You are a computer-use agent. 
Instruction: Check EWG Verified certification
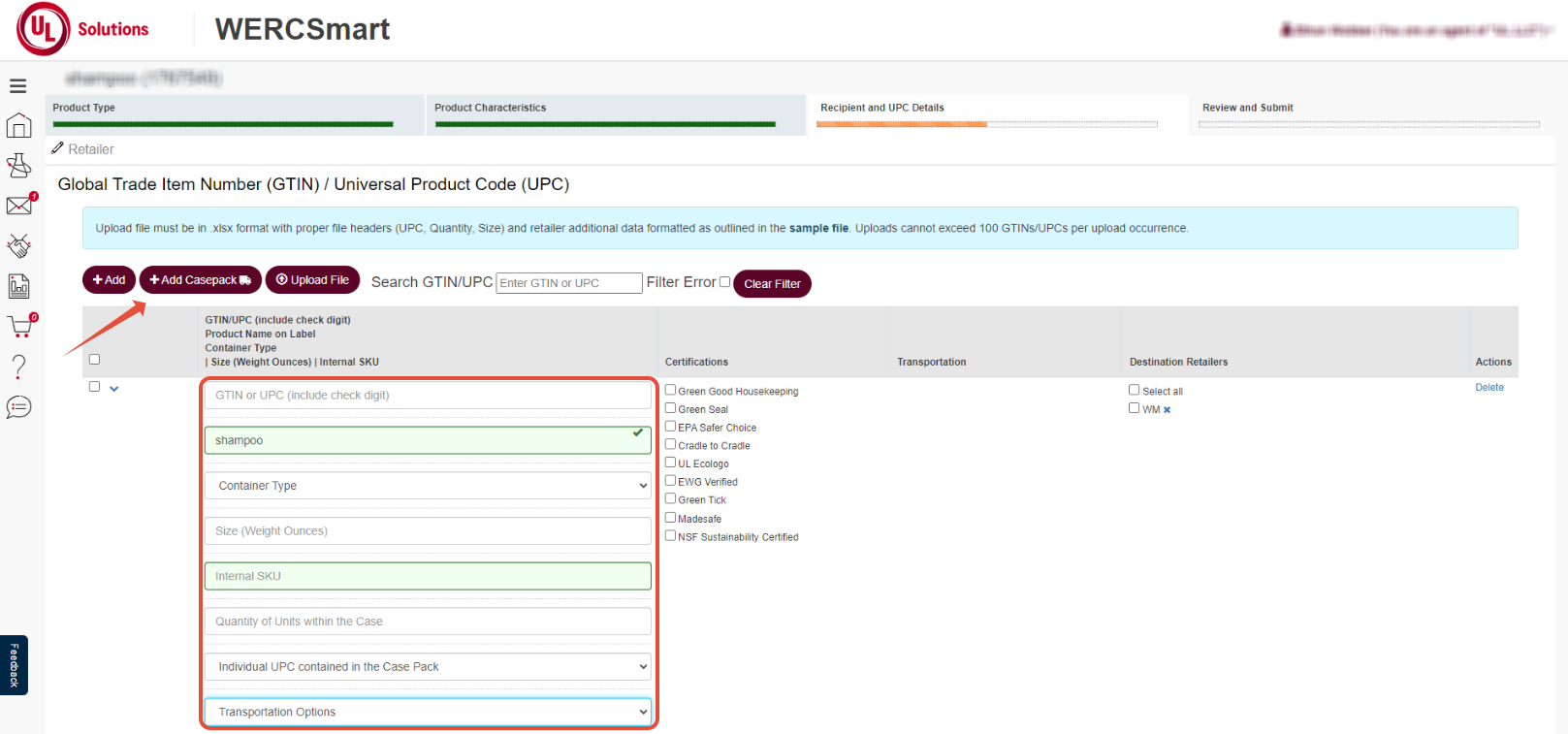click(x=670, y=480)
